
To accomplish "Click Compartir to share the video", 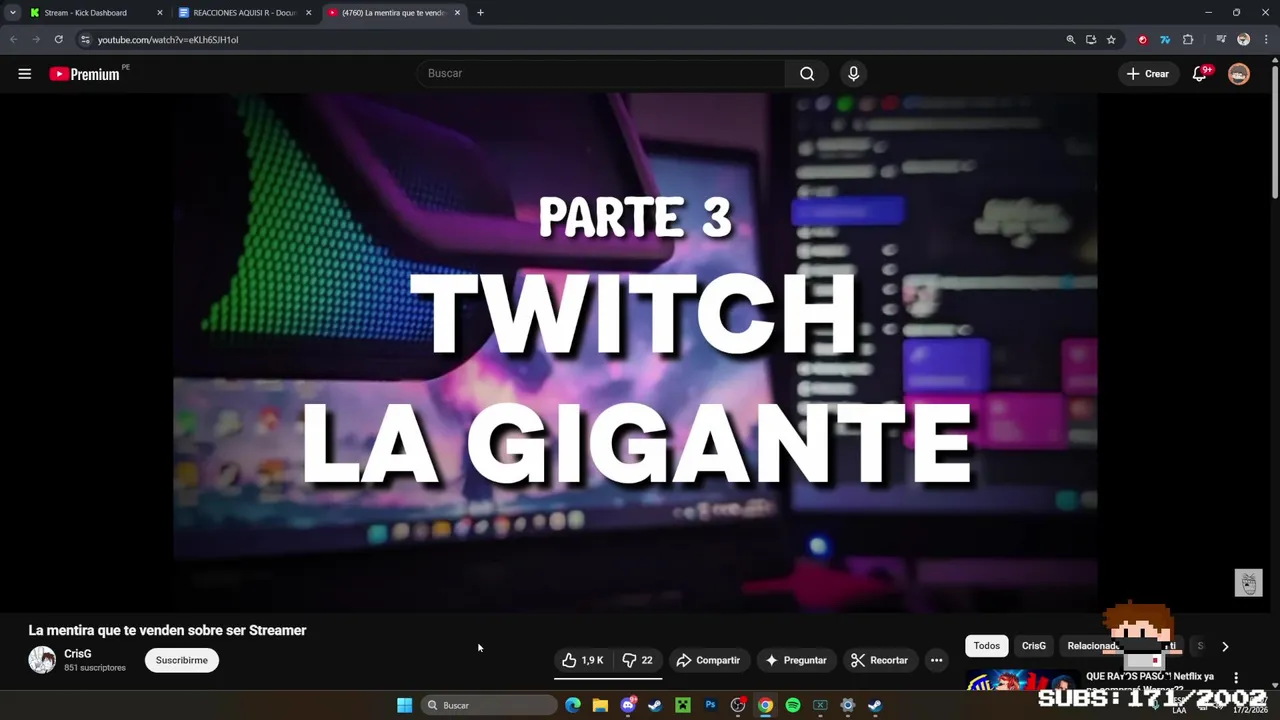I will point(708,660).
